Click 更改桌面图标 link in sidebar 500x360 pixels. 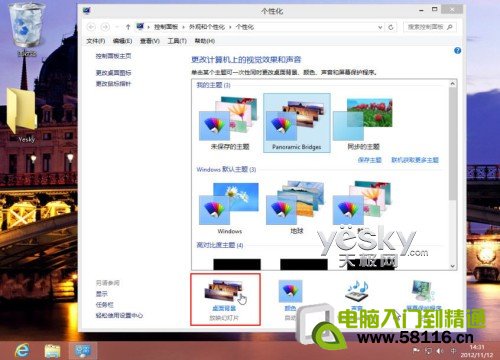(113, 73)
